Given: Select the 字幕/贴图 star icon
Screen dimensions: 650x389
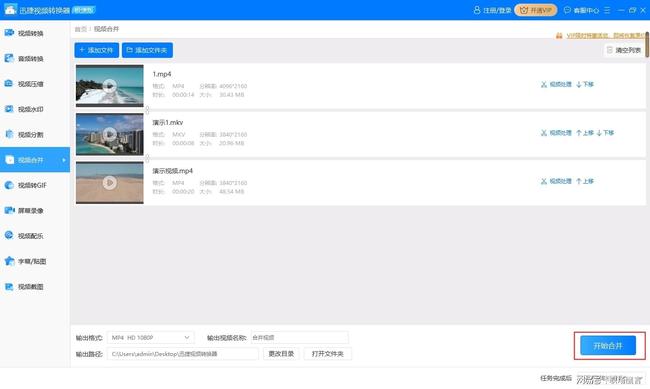Looking at the screenshot, I should (9, 261).
